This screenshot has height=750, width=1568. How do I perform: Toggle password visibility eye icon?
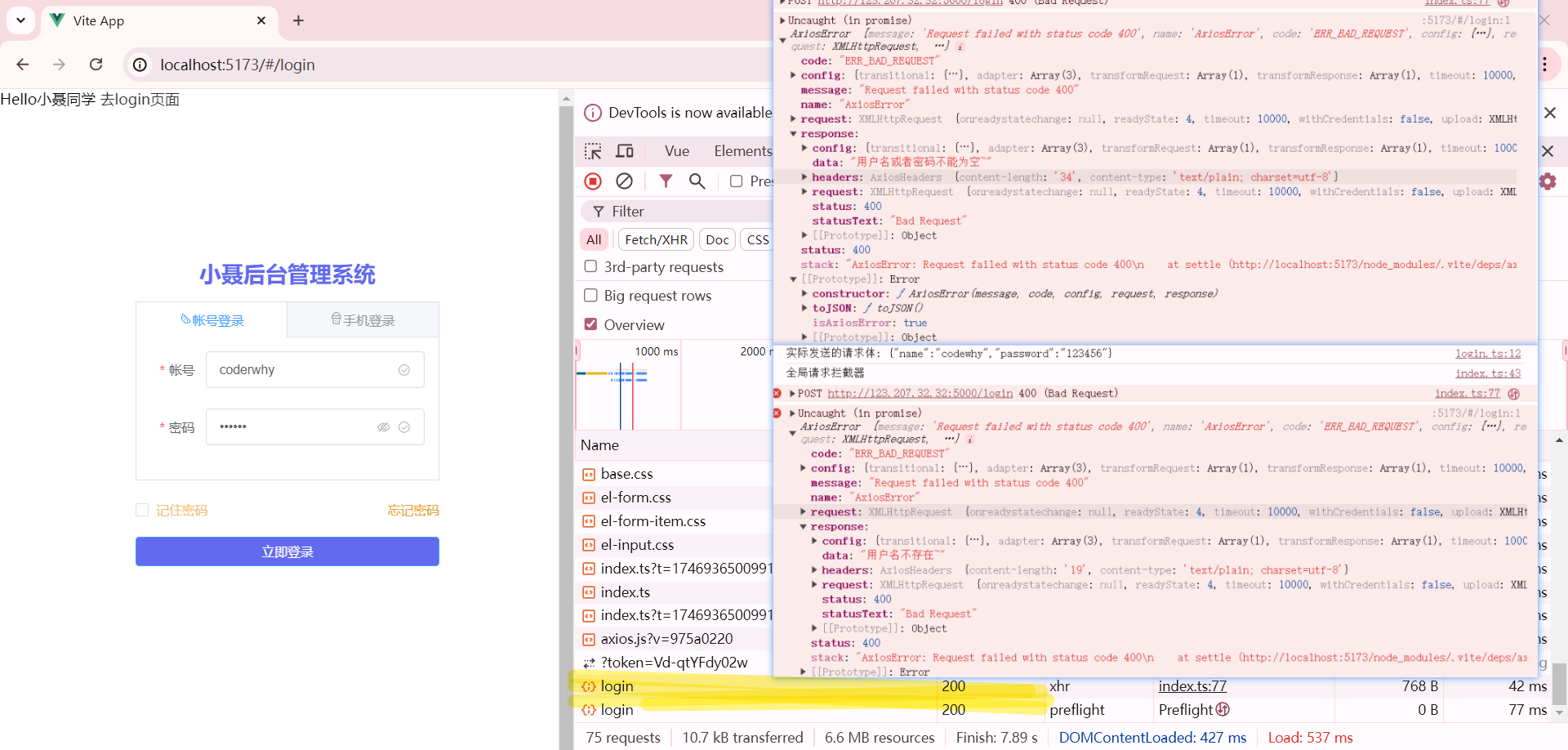tap(383, 427)
